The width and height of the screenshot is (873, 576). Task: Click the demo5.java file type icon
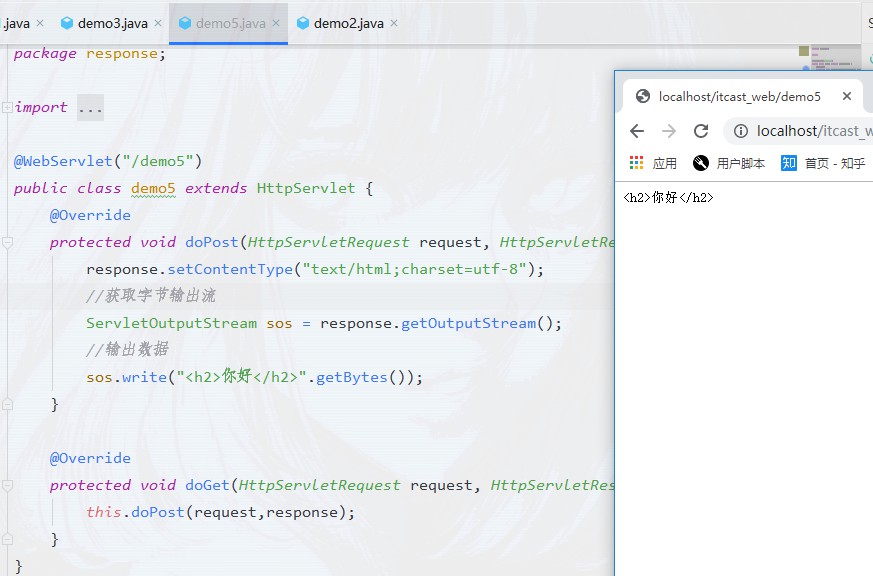185,23
